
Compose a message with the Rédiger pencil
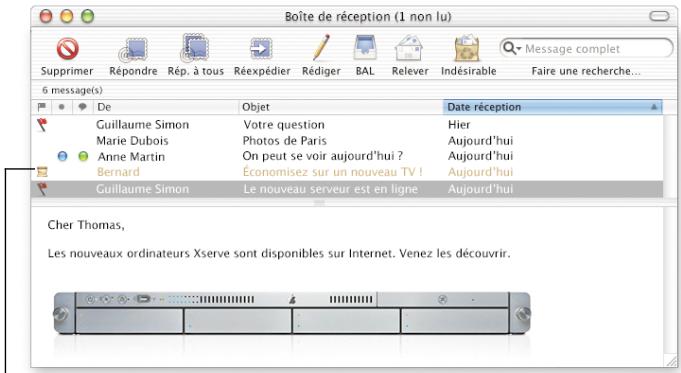click(x=321, y=47)
